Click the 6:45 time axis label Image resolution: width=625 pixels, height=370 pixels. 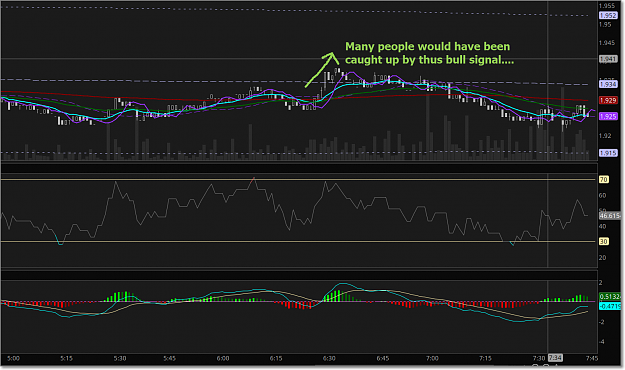(383, 358)
